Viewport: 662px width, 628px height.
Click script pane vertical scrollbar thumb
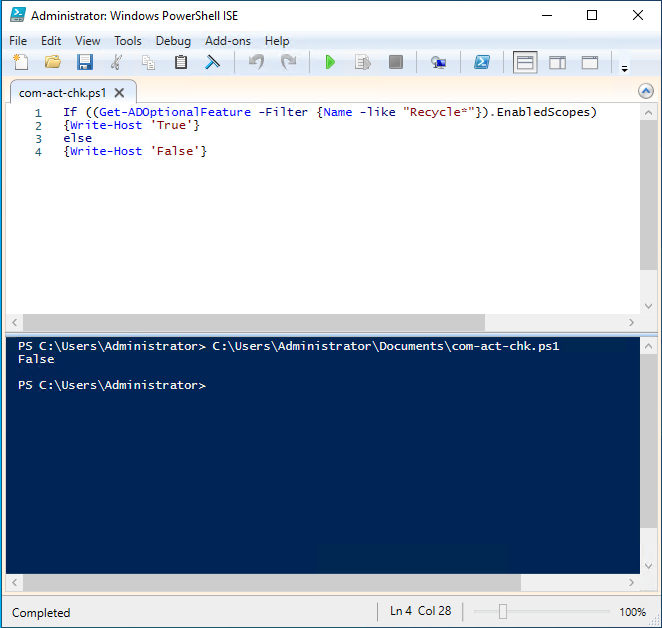pos(648,194)
